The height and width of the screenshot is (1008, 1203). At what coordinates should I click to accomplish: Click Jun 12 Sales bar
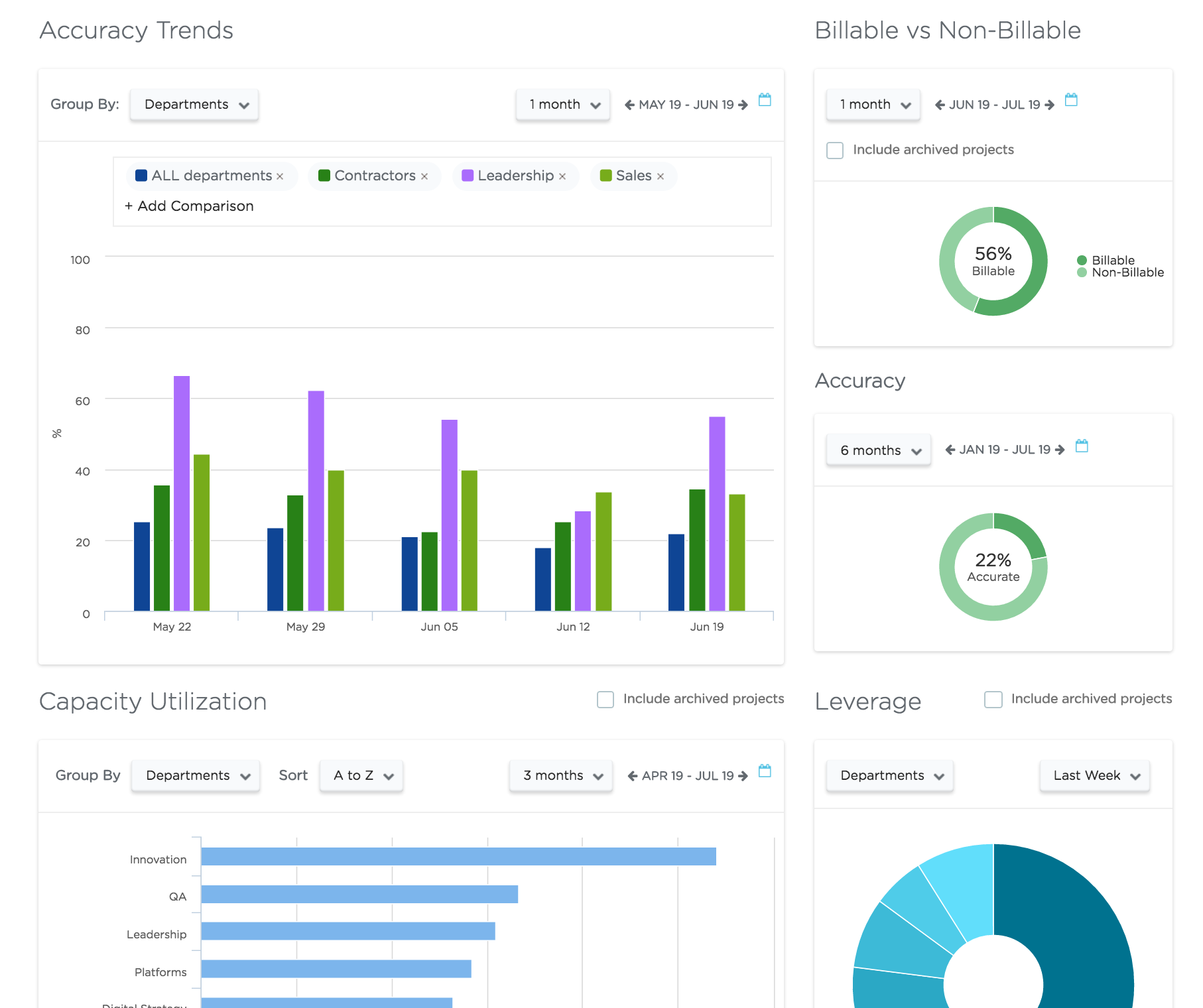(x=603, y=552)
